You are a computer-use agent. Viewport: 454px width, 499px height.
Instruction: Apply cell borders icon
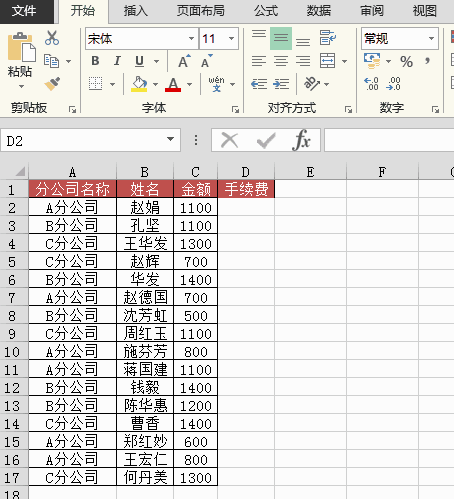click(x=96, y=84)
